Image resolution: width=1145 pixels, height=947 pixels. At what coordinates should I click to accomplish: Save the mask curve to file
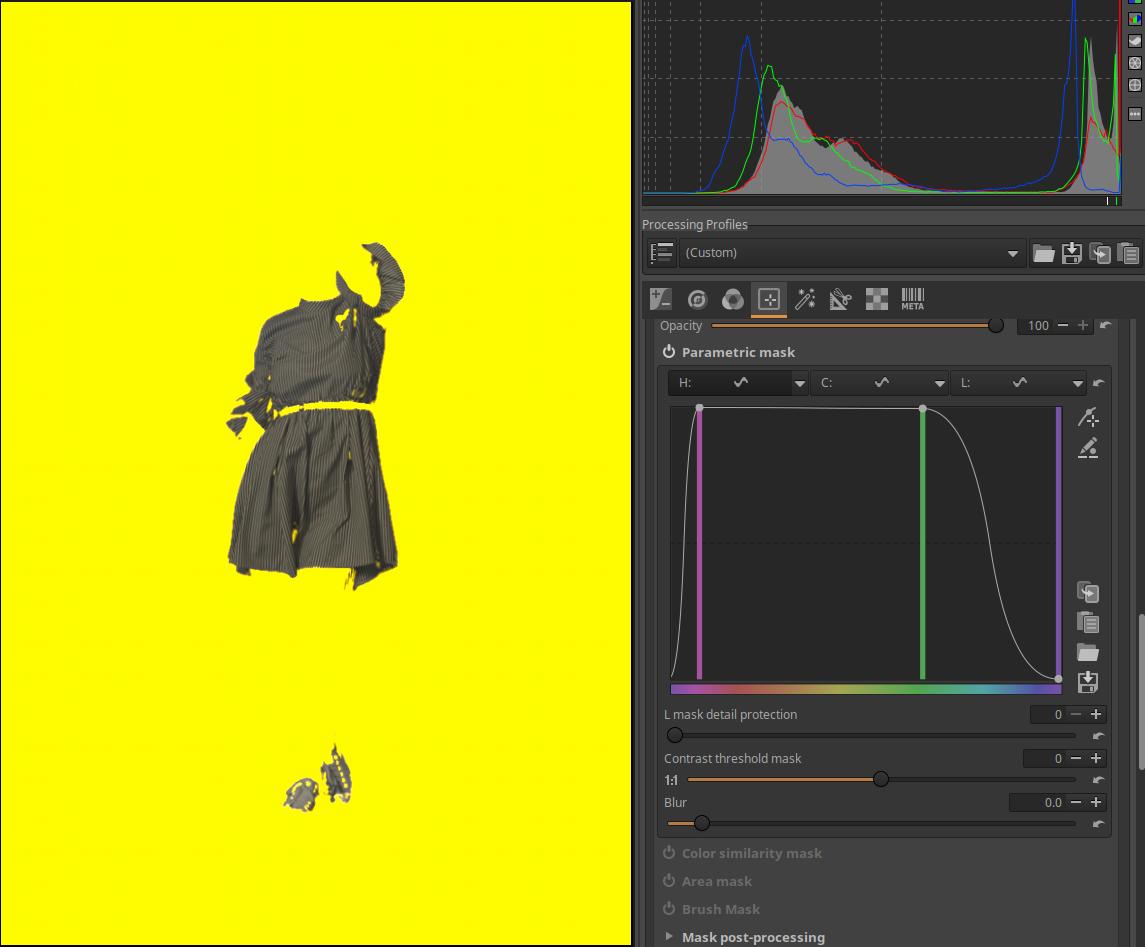point(1087,682)
